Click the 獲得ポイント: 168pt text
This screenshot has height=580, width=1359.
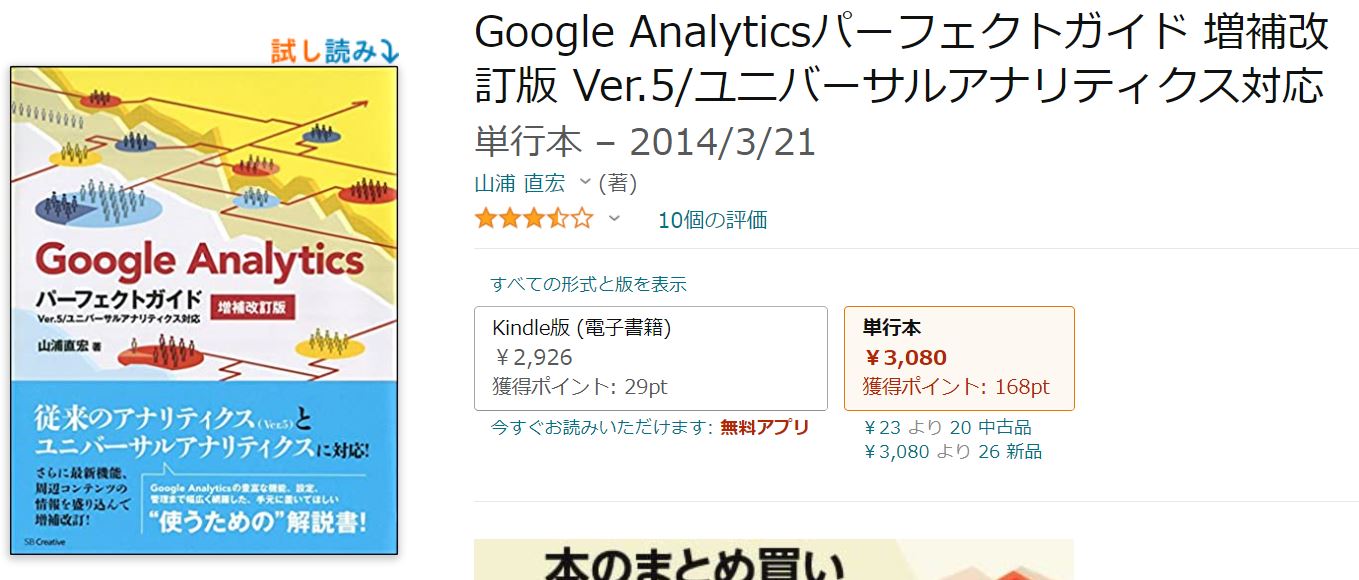pos(955,387)
